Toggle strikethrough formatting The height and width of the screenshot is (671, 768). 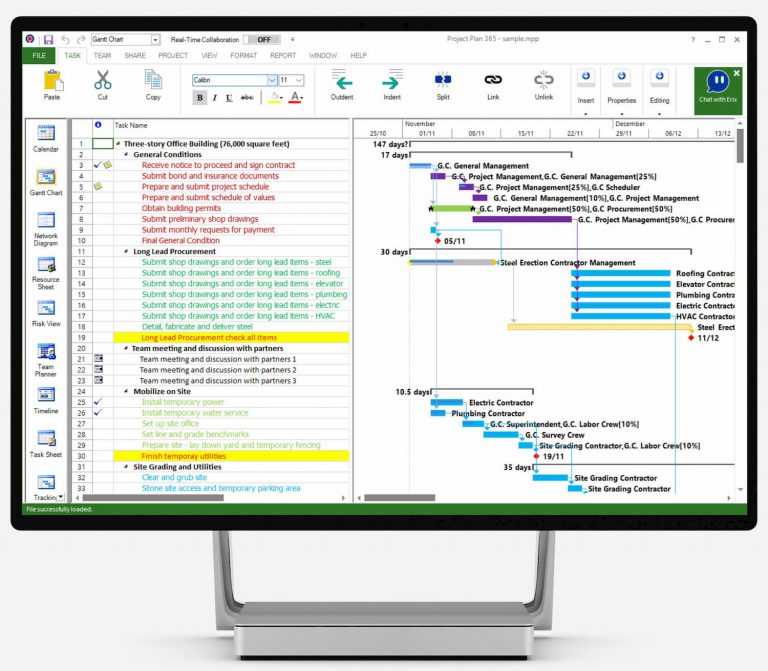point(247,98)
